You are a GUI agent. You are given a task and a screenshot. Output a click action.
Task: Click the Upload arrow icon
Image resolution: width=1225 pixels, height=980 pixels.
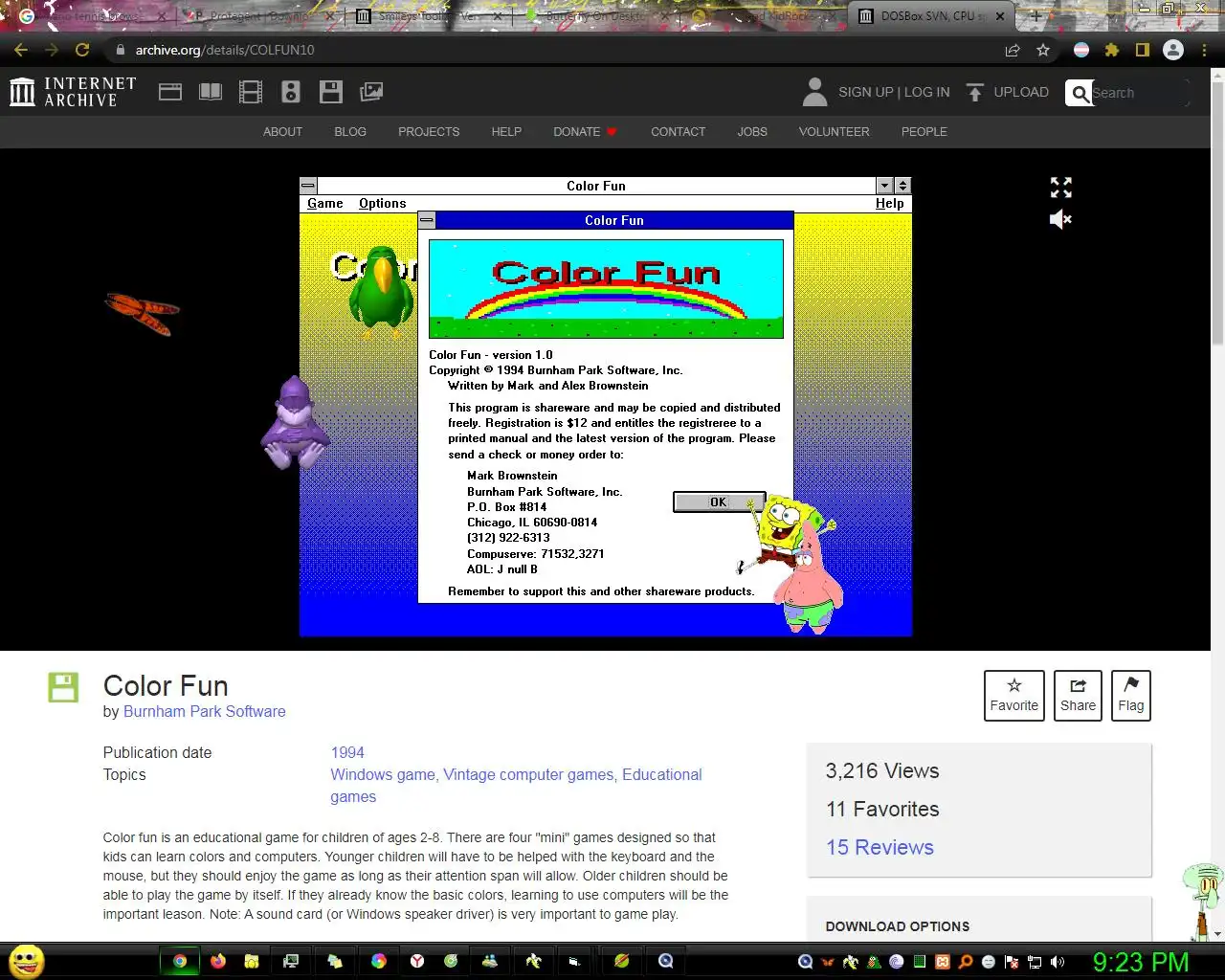point(975,92)
